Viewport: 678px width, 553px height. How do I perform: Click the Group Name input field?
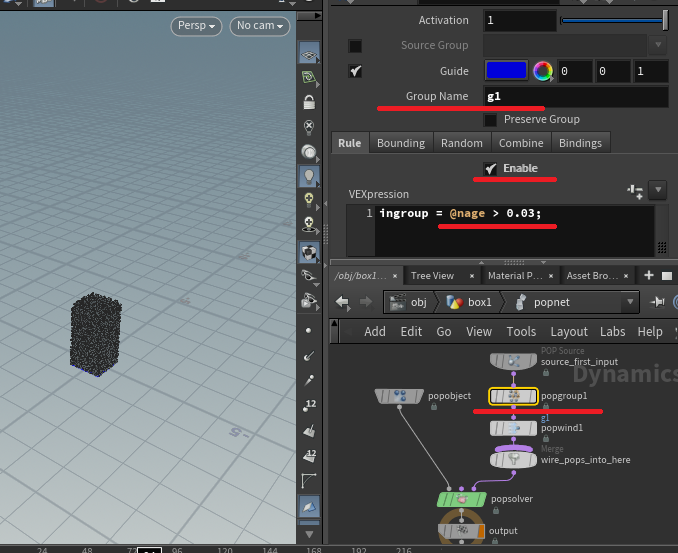point(576,96)
